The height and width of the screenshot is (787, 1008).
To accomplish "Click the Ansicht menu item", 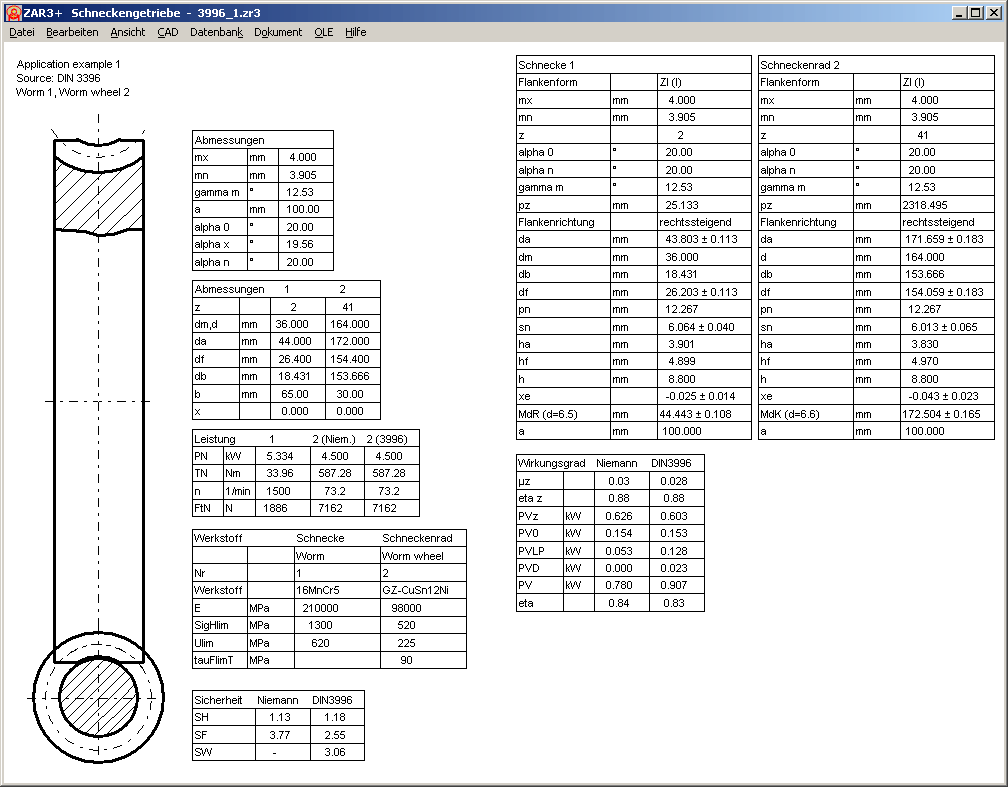I will coord(128,32).
